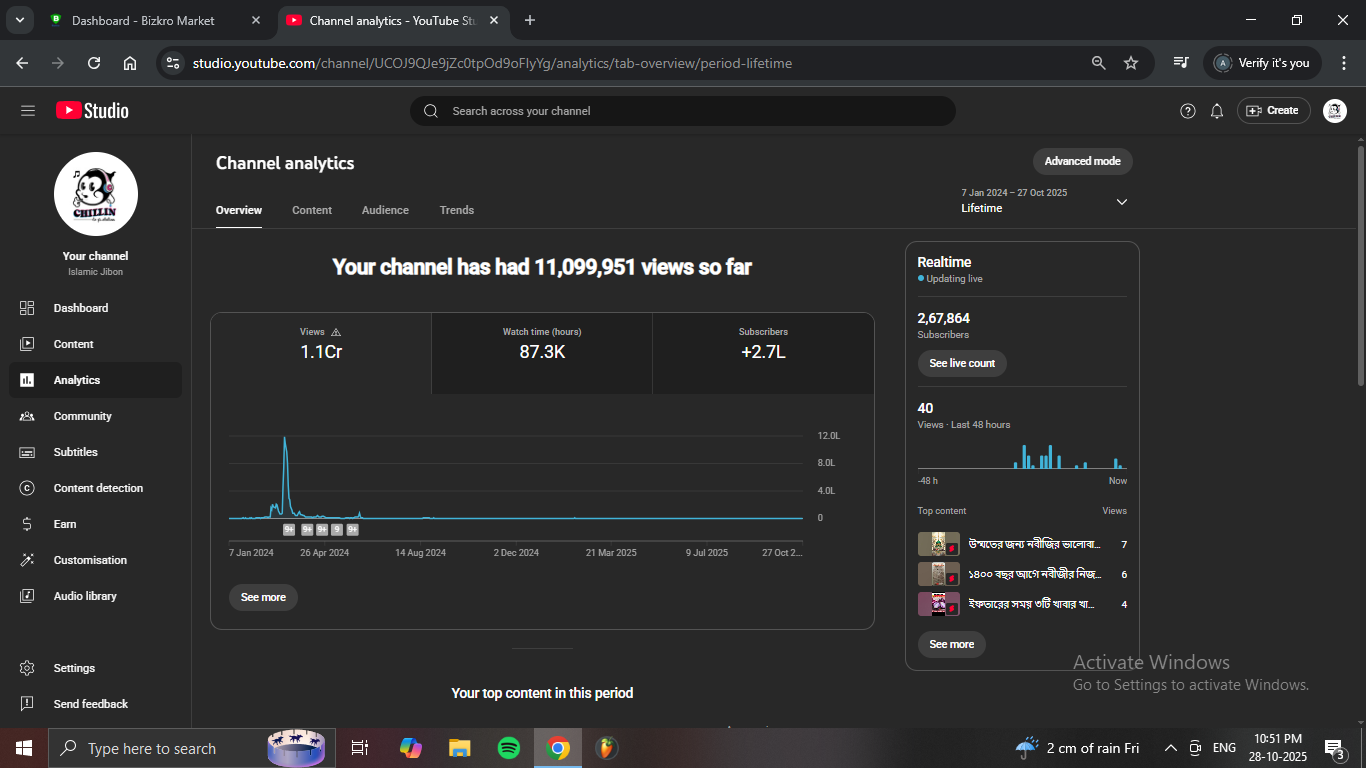Click the warning icon beside Views
1366x768 pixels.
tap(336, 332)
